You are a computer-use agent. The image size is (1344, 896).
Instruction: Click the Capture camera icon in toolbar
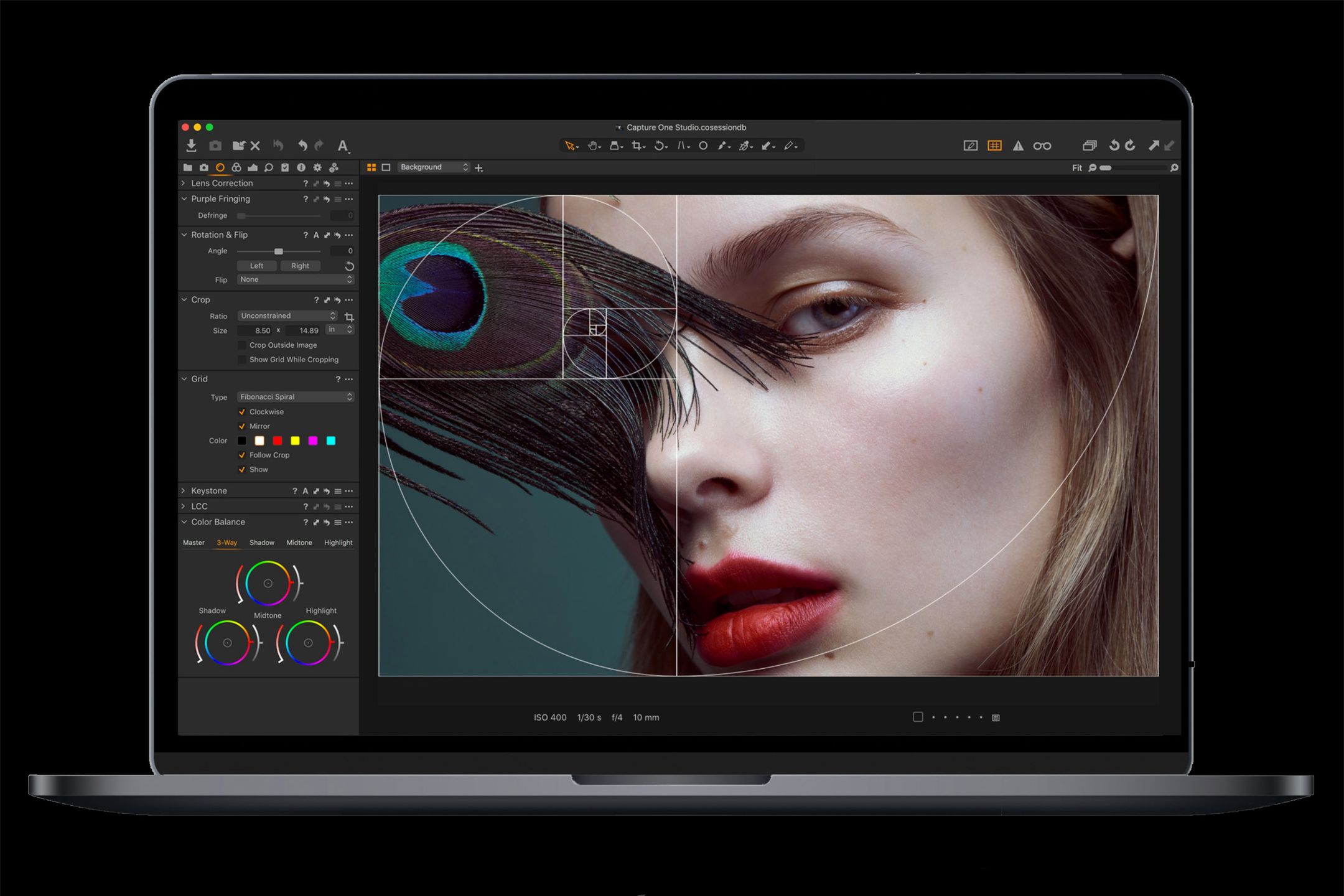pyautogui.click(x=215, y=146)
